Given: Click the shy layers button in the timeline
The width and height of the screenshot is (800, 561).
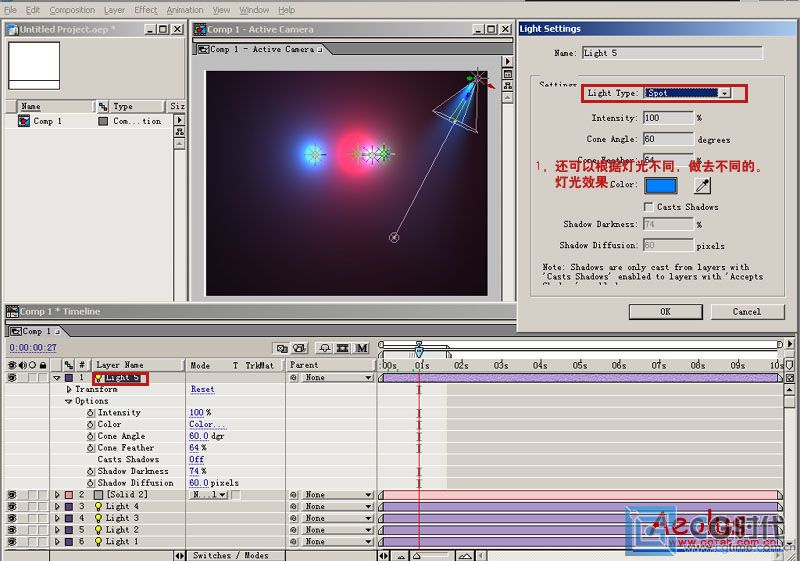Looking at the screenshot, I should tap(324, 348).
